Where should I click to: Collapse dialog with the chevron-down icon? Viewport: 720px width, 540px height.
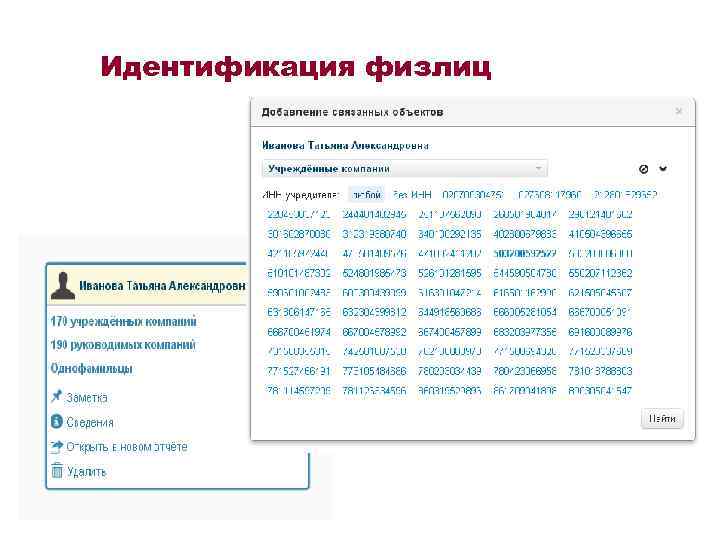[663, 169]
